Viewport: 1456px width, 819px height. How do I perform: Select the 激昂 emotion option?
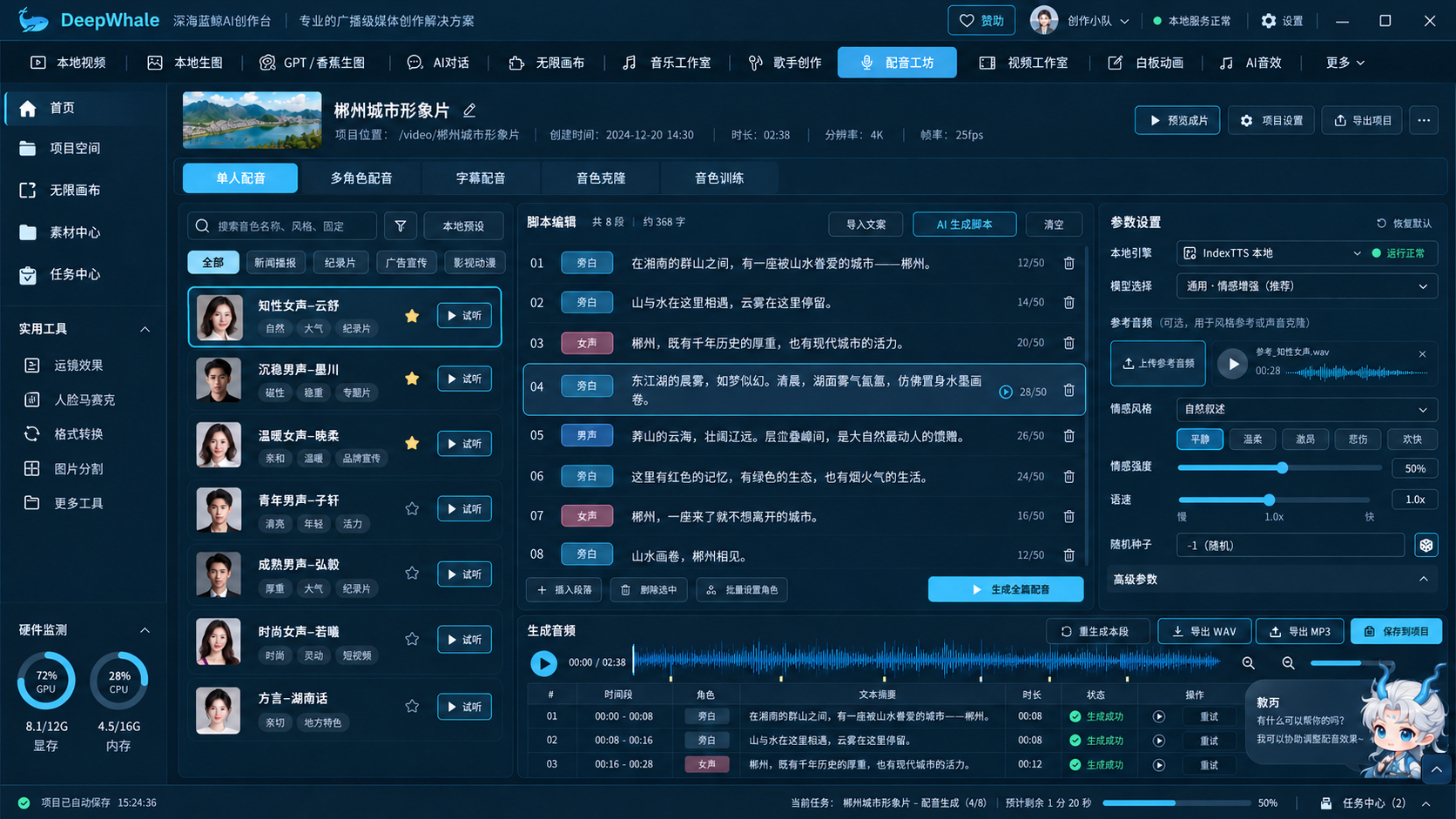click(1305, 440)
